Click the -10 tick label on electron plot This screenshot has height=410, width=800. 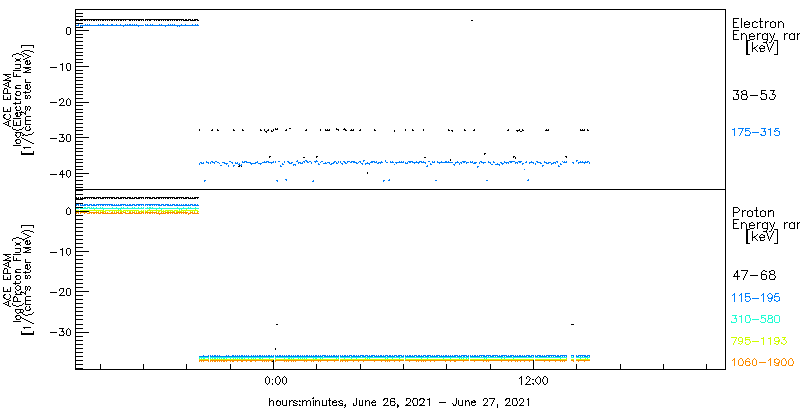[x=59, y=67]
